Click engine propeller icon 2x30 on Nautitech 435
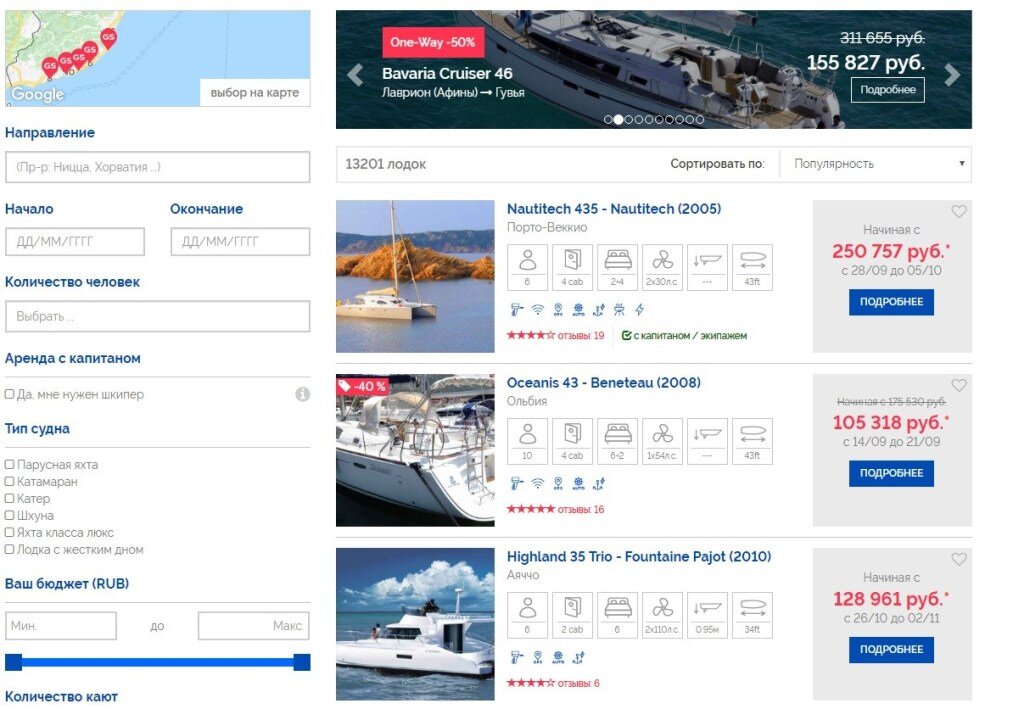The image size is (1013, 709). (662, 267)
